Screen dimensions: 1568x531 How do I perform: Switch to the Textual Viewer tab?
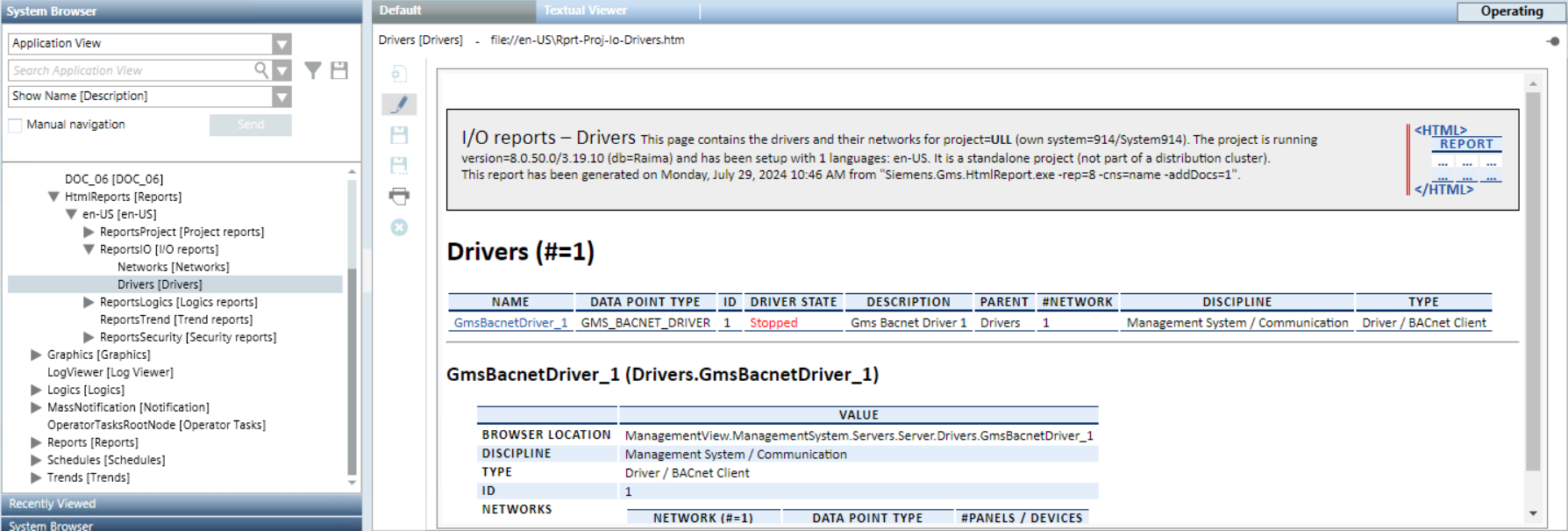(585, 11)
